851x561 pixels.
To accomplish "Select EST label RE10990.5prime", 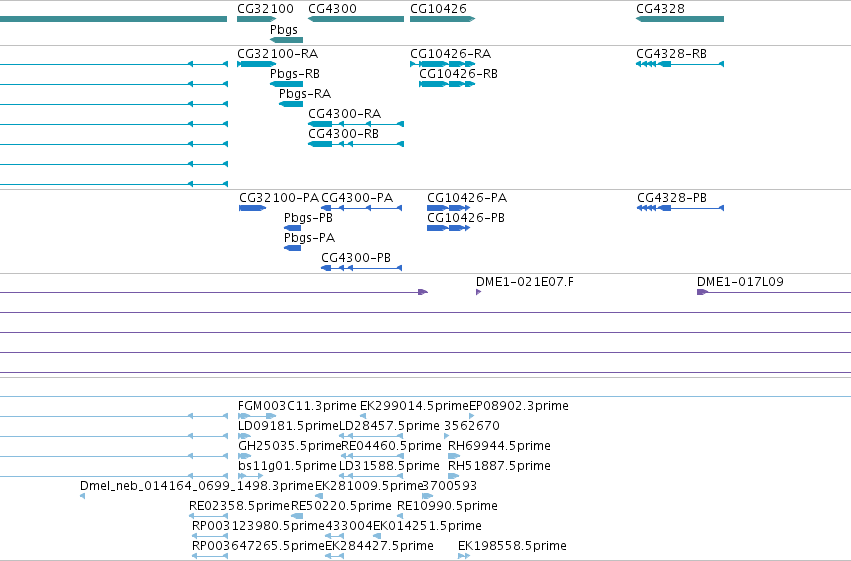I will pyautogui.click(x=447, y=506).
